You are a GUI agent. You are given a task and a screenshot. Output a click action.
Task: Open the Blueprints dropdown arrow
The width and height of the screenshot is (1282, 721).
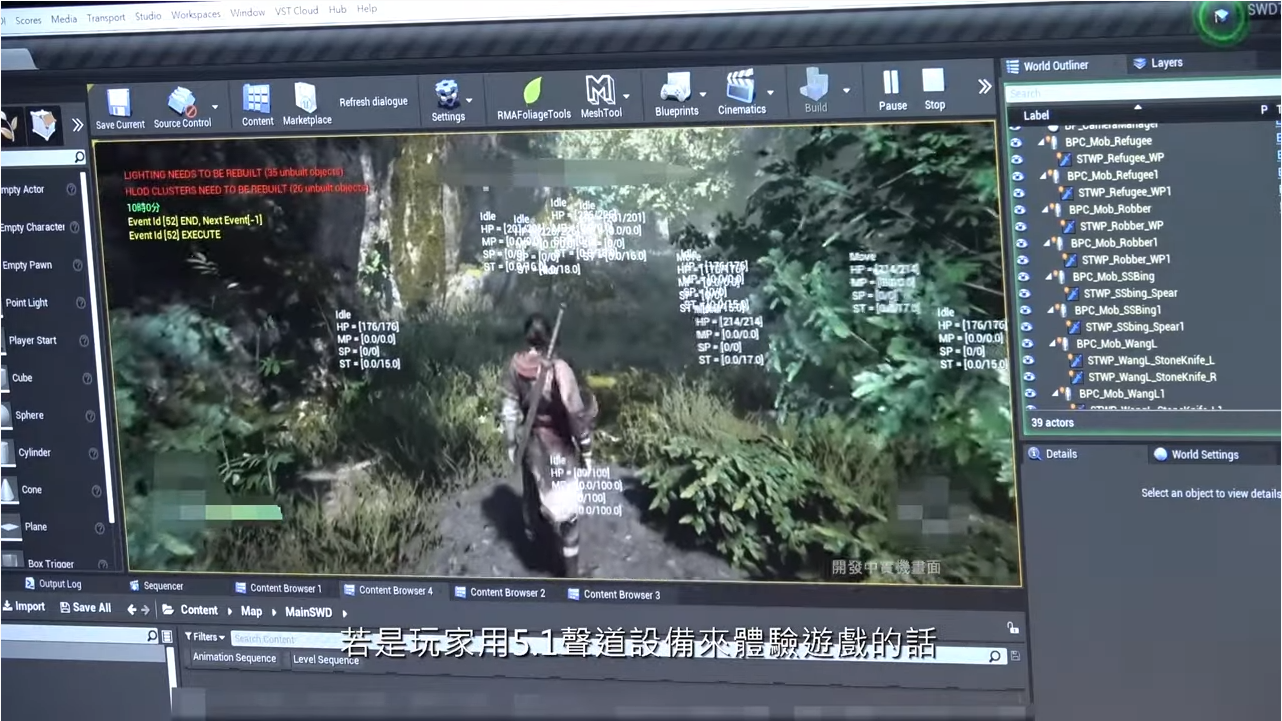pyautogui.click(x=702, y=94)
